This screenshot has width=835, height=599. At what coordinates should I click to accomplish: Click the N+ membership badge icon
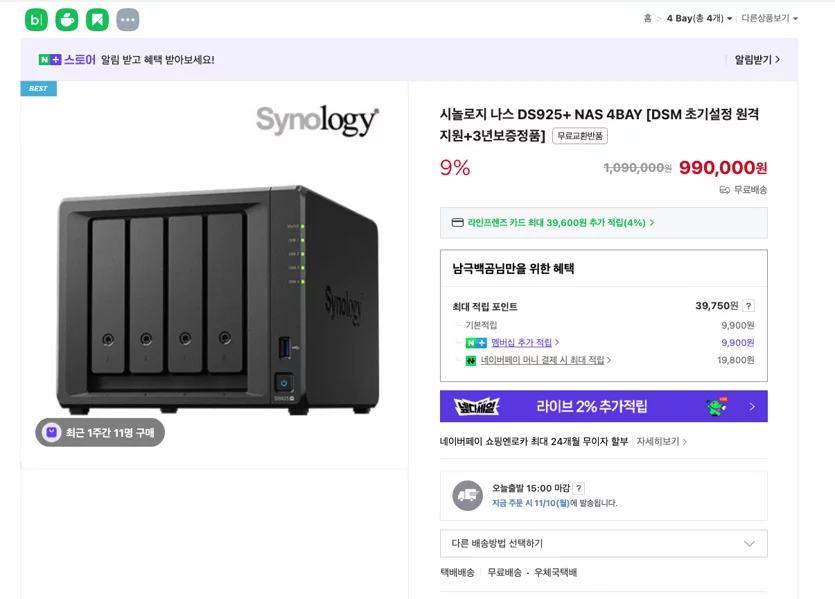pos(476,343)
